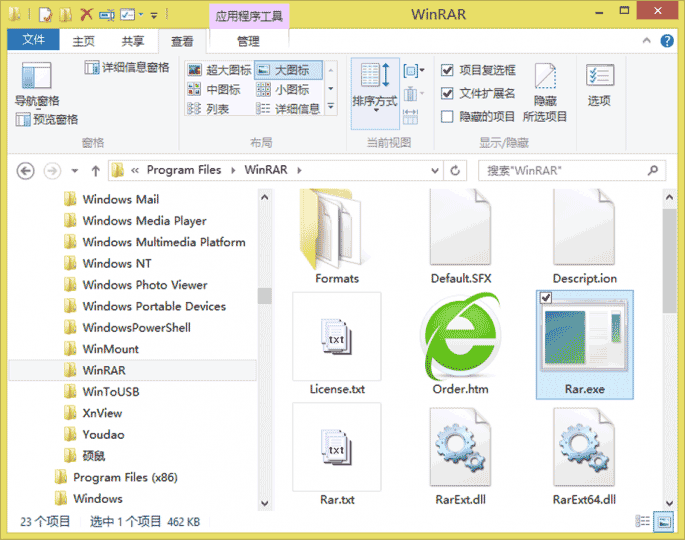Open quick access toolbar customize dropdown
685x540 pixels.
coord(154,16)
